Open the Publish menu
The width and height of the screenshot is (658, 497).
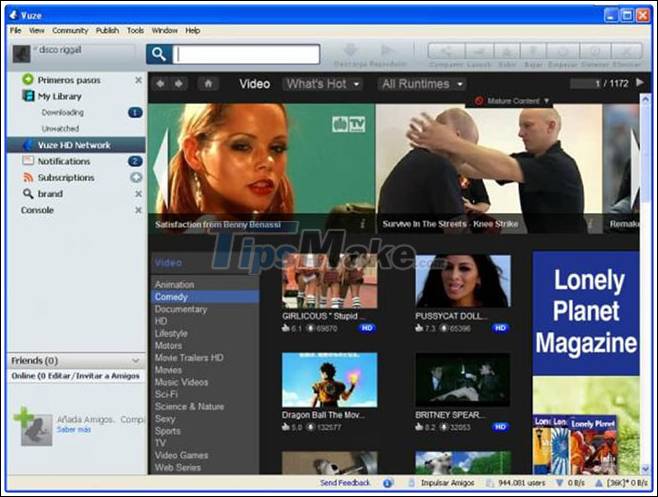[107, 31]
